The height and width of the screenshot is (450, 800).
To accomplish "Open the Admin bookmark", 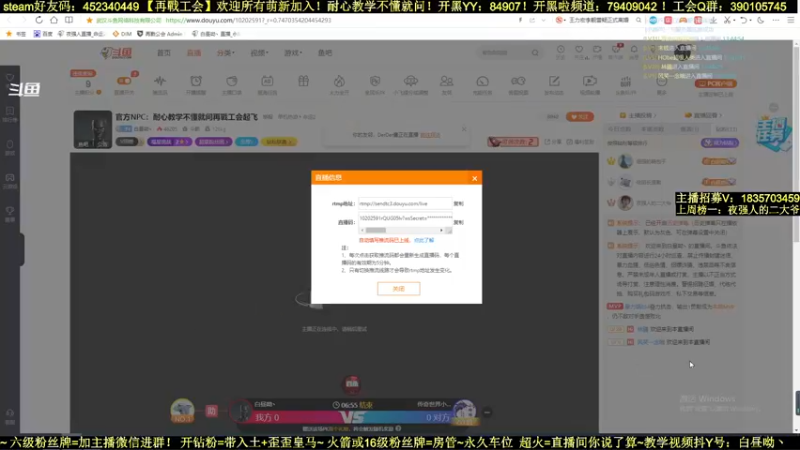I will click(159, 34).
